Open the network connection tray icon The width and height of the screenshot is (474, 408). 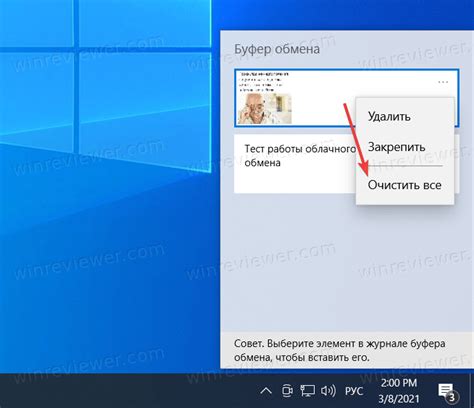click(307, 390)
